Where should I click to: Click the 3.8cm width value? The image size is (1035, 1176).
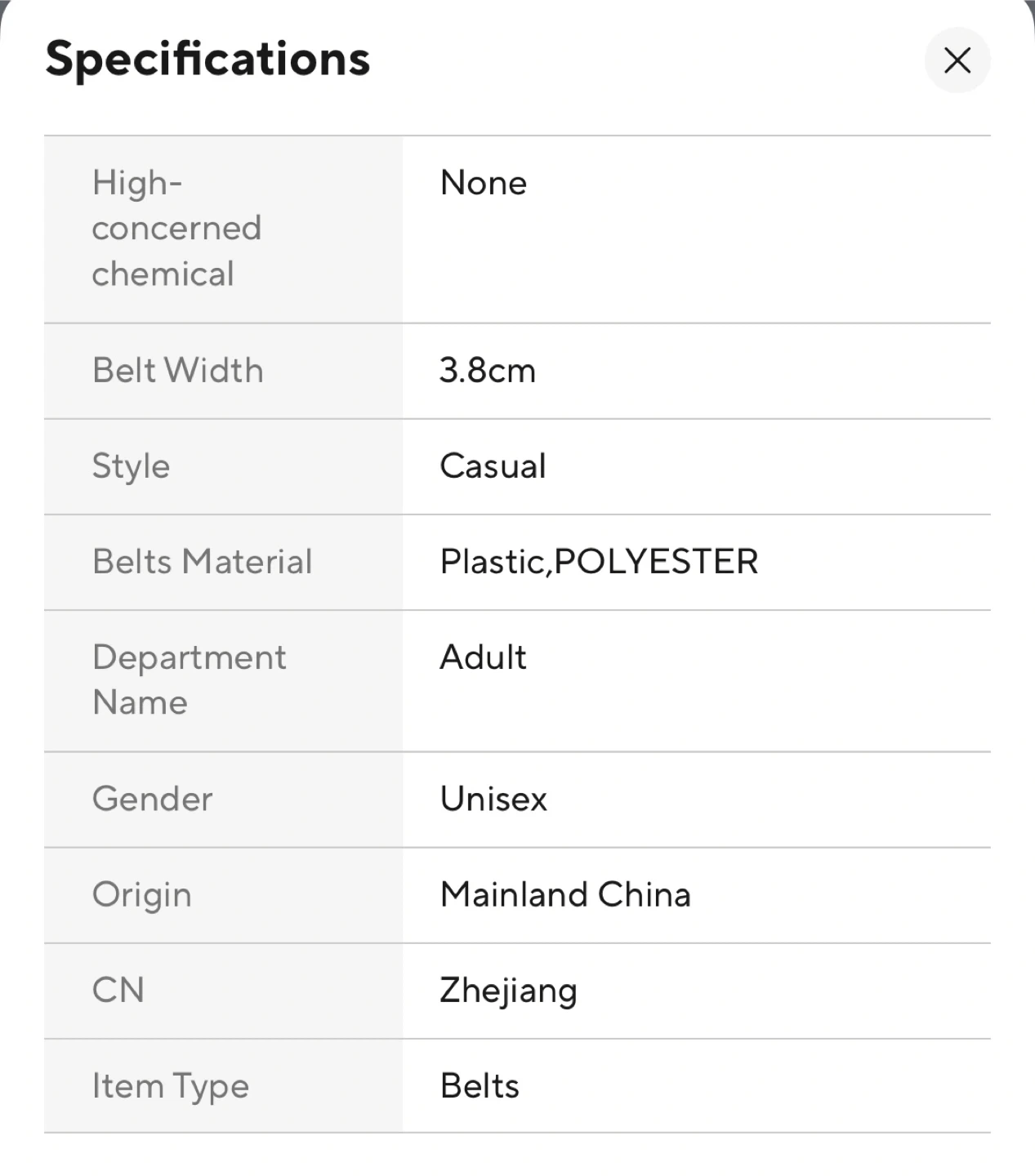(x=487, y=371)
